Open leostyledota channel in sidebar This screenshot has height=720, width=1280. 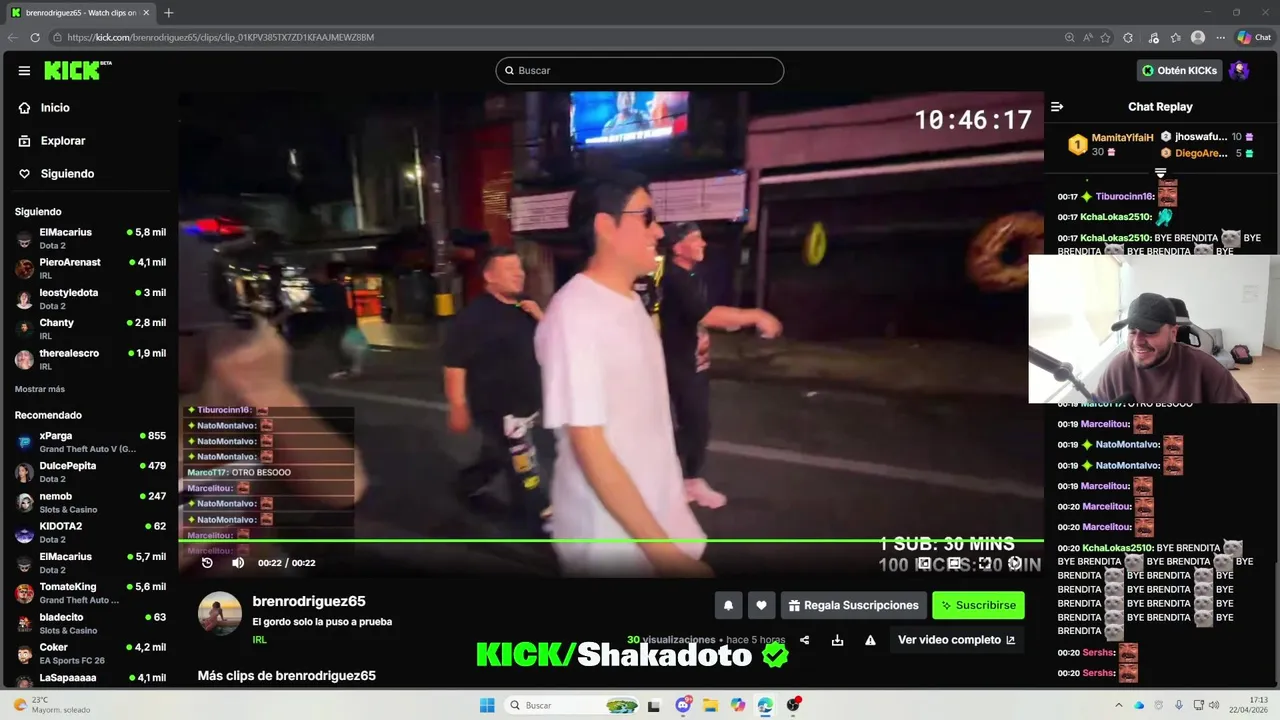click(x=90, y=298)
